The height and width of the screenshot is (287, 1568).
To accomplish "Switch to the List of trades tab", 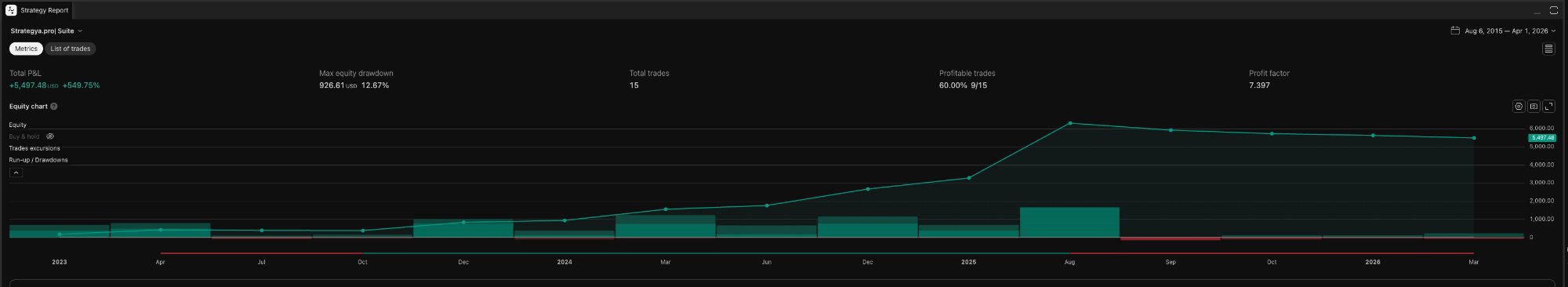I will pos(71,49).
